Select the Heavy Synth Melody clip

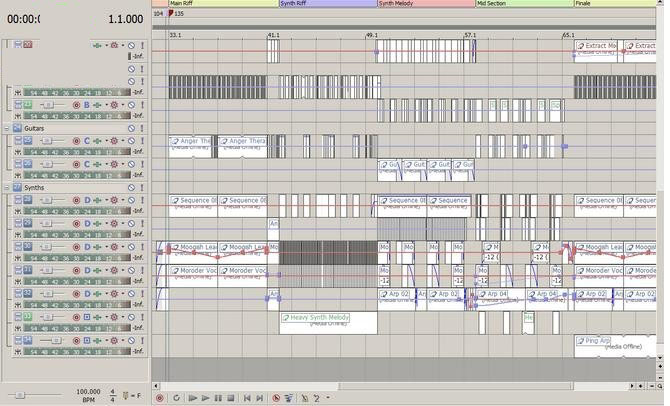pyautogui.click(x=328, y=323)
